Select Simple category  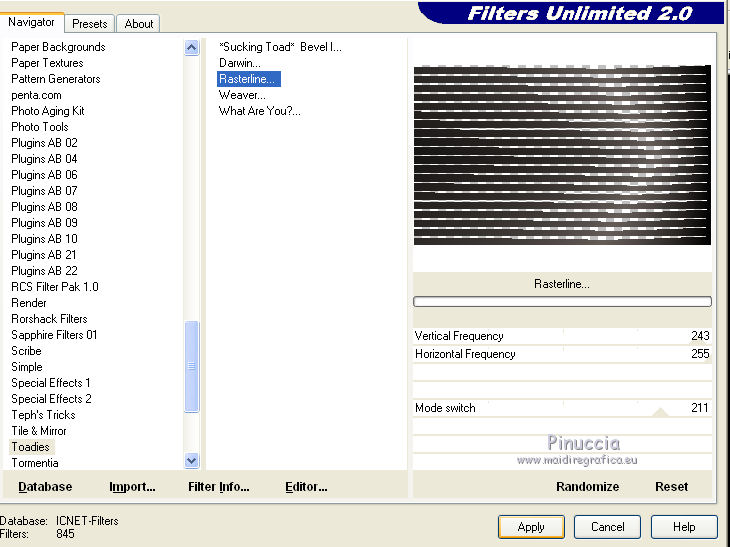(27, 367)
